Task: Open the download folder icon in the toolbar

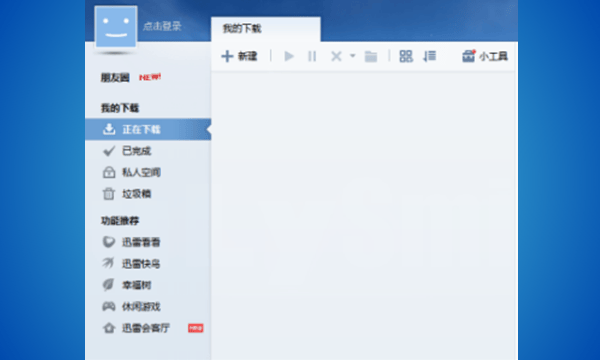Action: click(371, 57)
